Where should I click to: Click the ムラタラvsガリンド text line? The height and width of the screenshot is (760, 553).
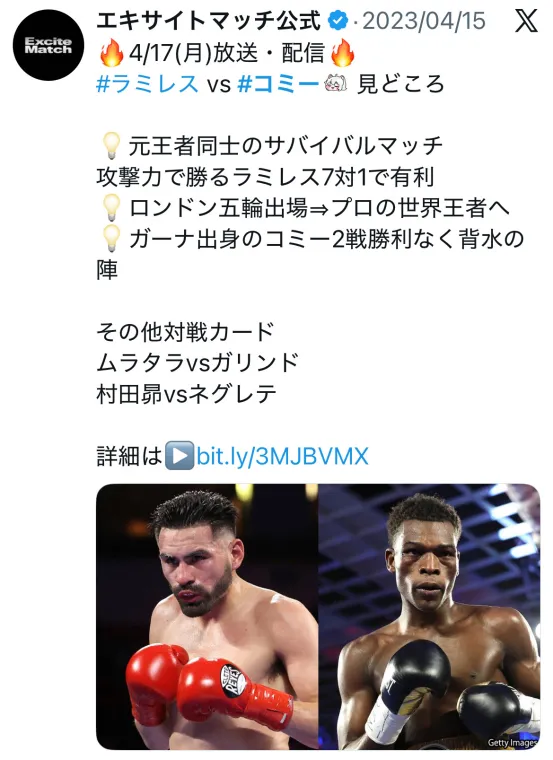[x=197, y=363]
